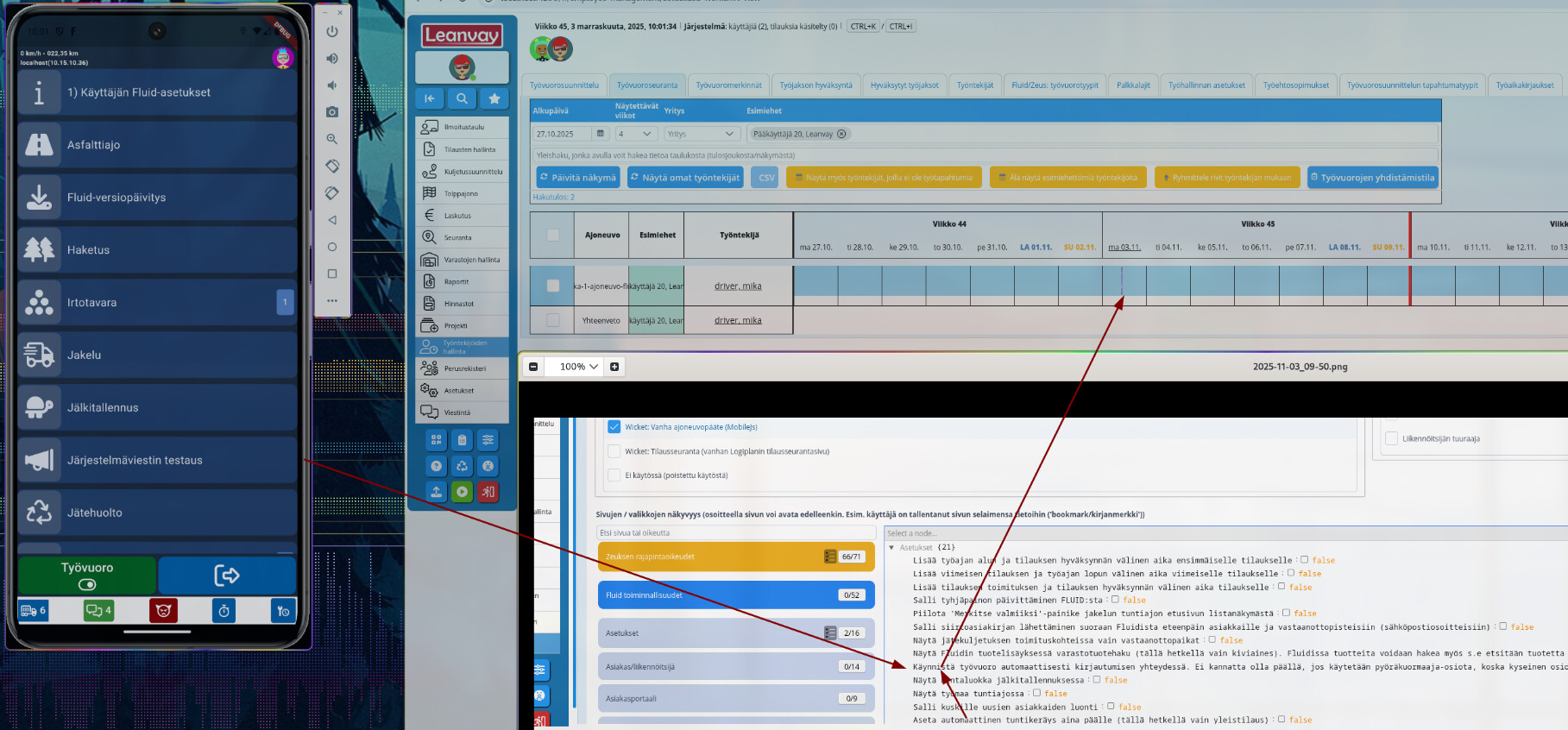Open the Näytettävät viikot dropdown showing 4
The width and height of the screenshot is (1568, 730).
click(x=635, y=134)
